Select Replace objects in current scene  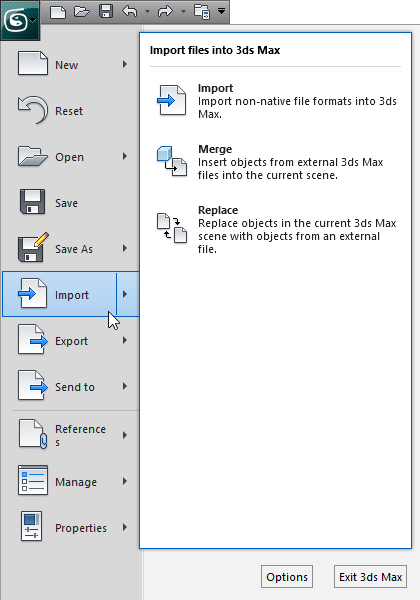pos(277,230)
